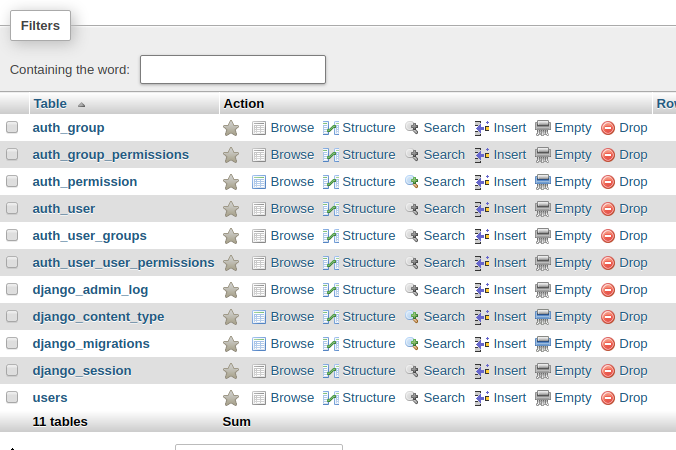The width and height of the screenshot is (676, 450).
Task: Click Empty icon for django_migrations table
Action: click(x=543, y=344)
